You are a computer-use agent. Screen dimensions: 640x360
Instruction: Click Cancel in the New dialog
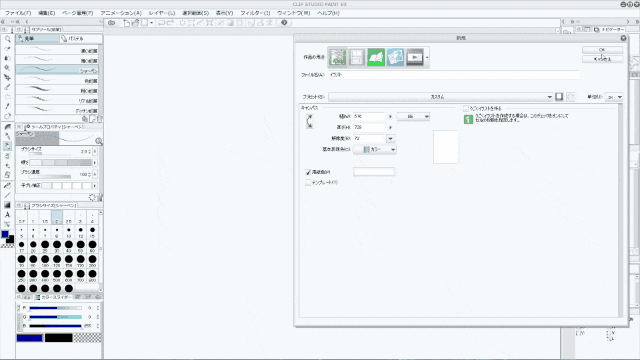602,59
